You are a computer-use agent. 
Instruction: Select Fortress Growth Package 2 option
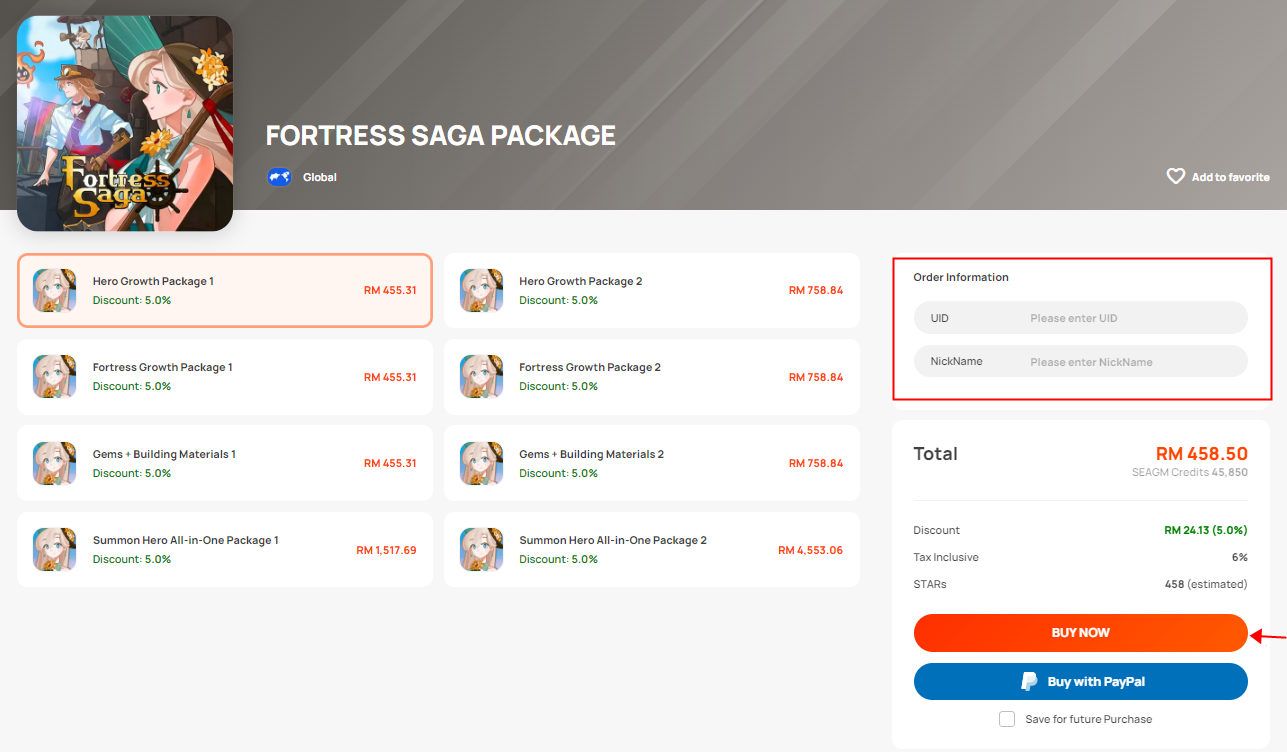tap(651, 376)
